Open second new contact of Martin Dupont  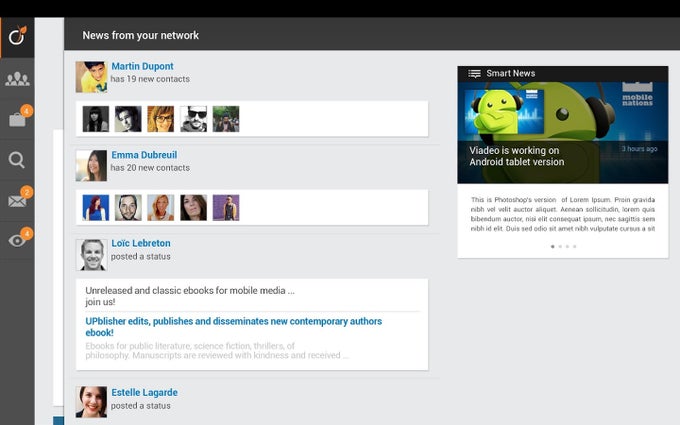[x=128, y=119]
